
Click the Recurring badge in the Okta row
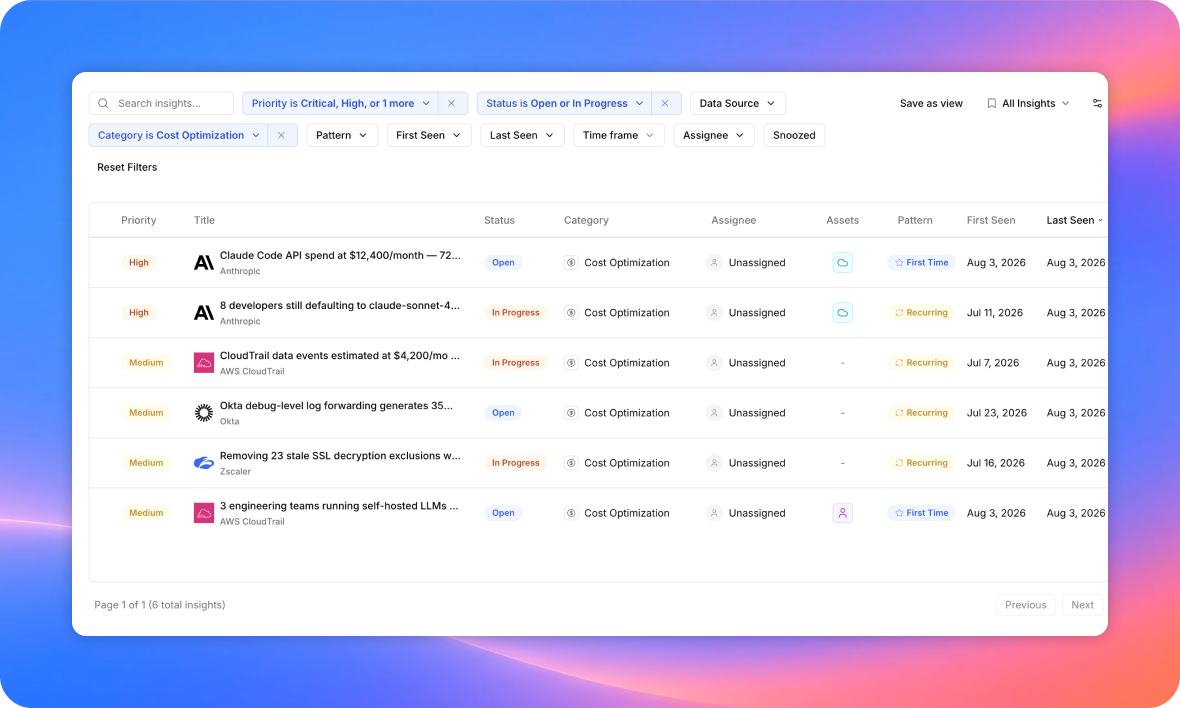(x=921, y=412)
